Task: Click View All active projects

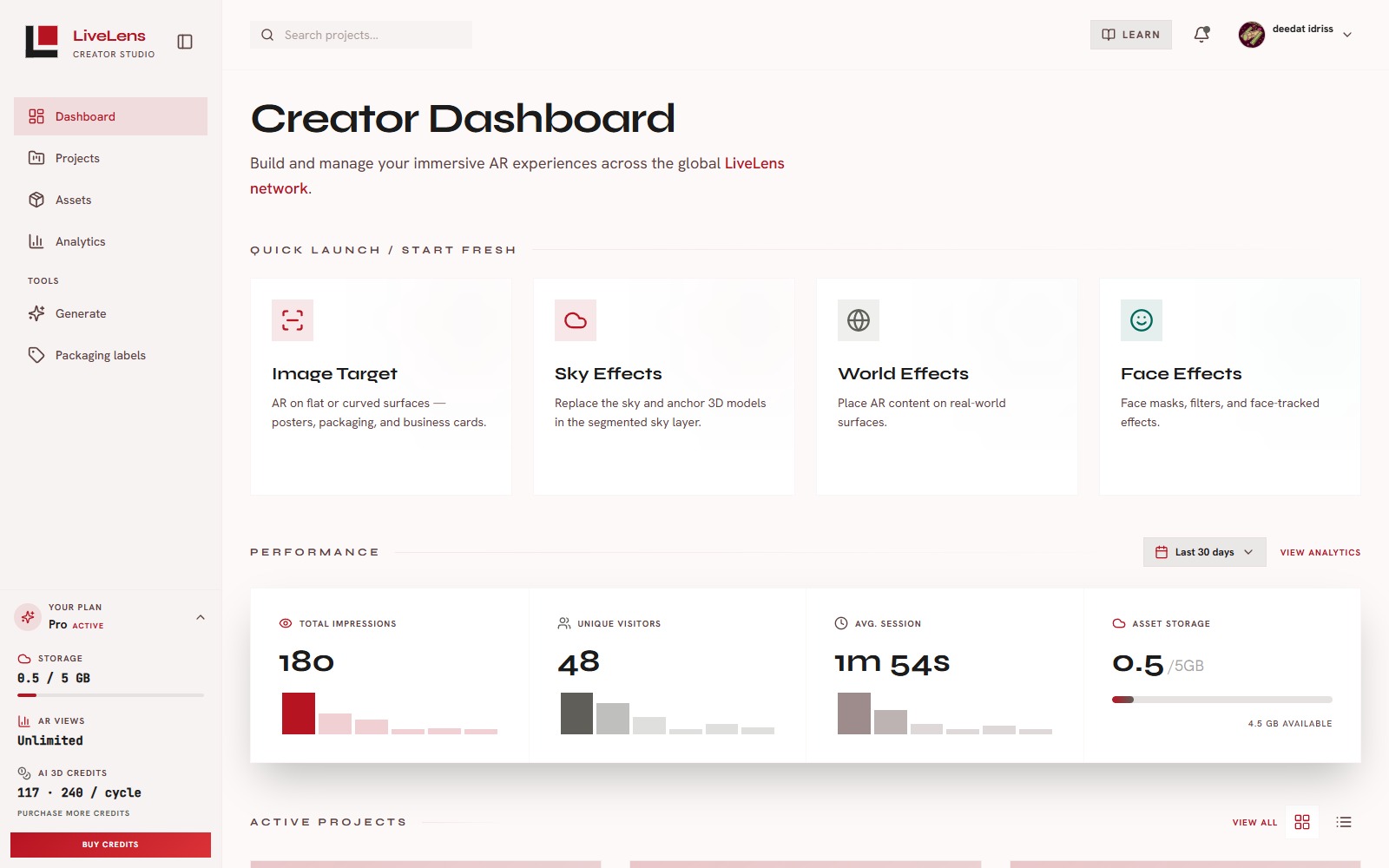Action: pos(1254,823)
